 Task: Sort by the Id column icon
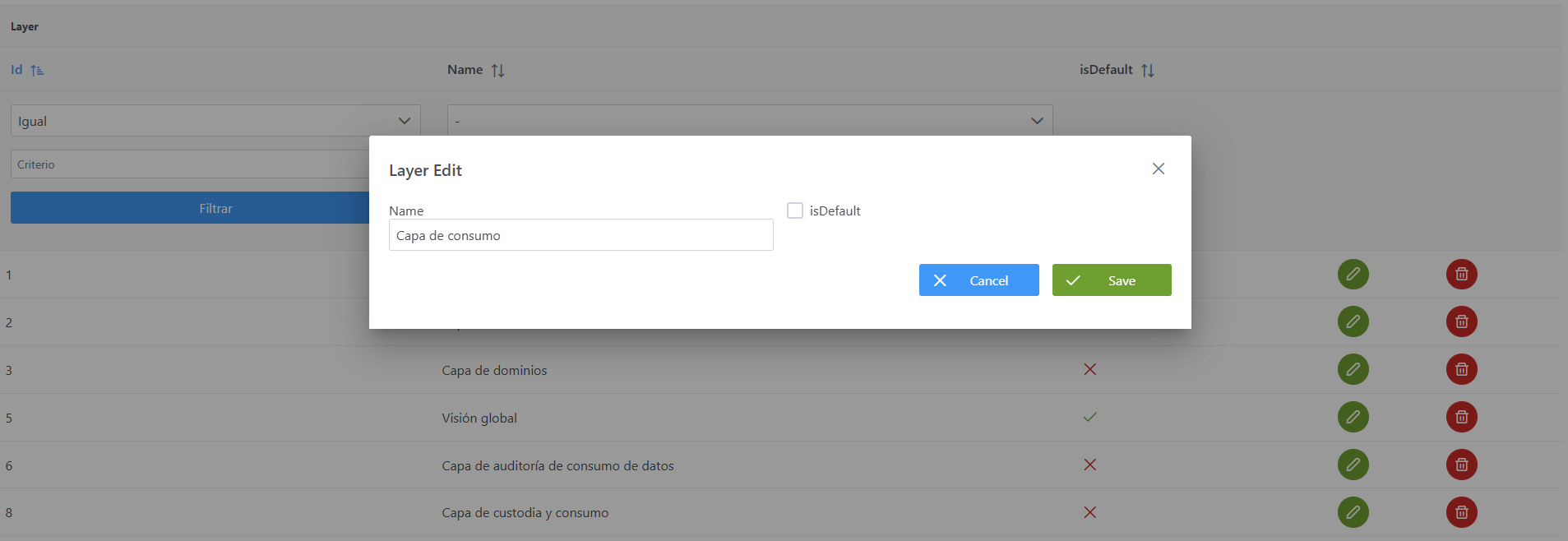tap(37, 71)
